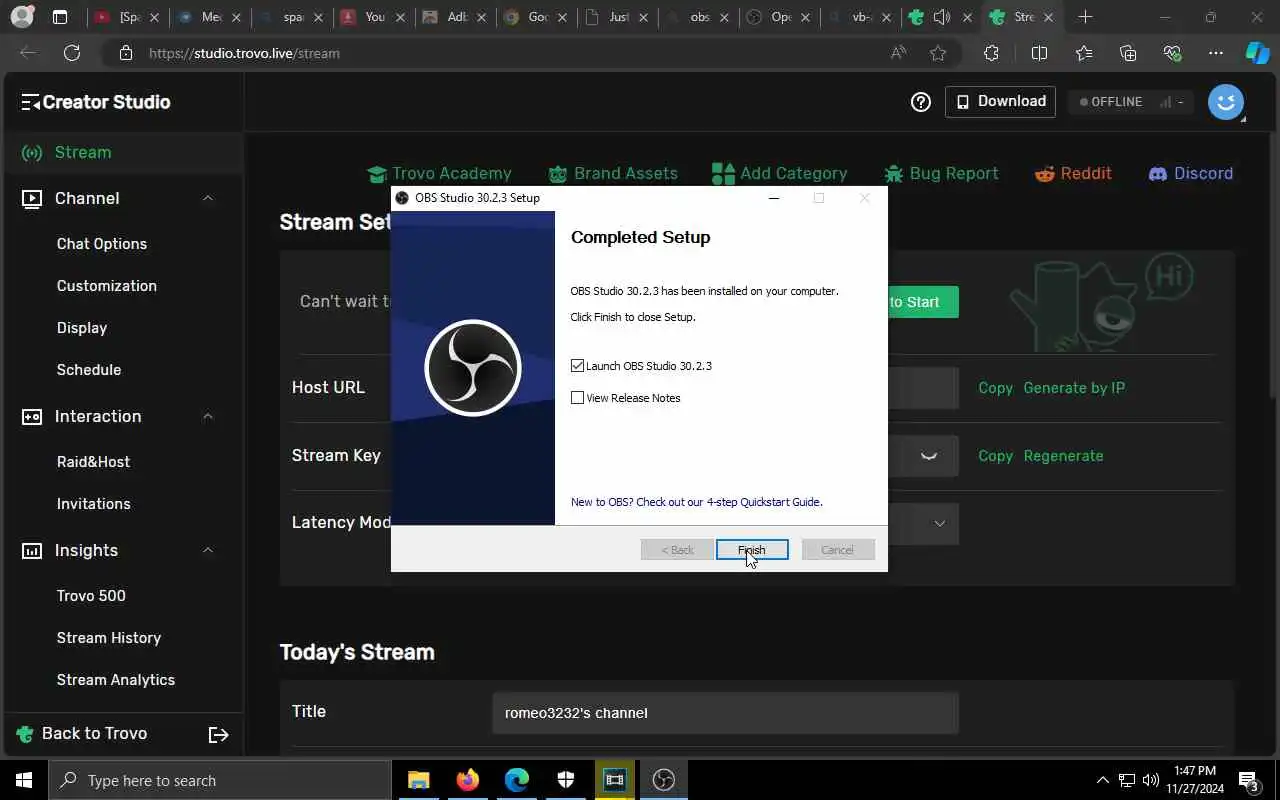1280x800 pixels.
Task: Open Trovo 500 page
Action: pos(91,596)
